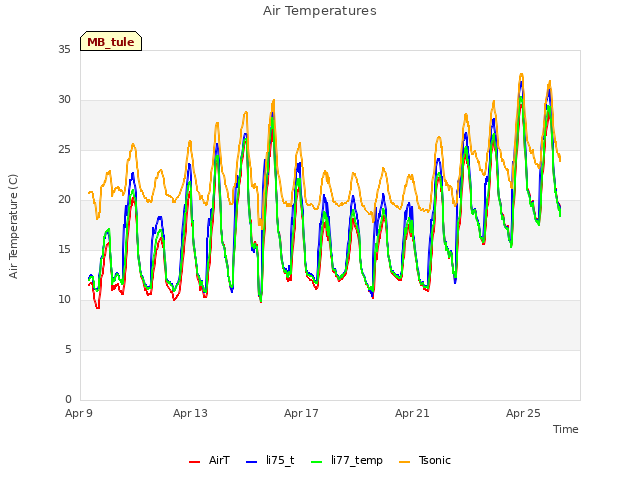Click the li77_temp legend label
This screenshot has height=480, width=640.
click(x=357, y=460)
